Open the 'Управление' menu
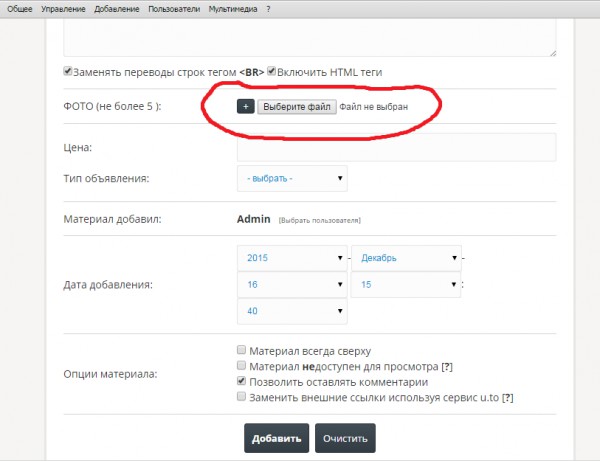The width and height of the screenshot is (600, 461). pos(63,9)
